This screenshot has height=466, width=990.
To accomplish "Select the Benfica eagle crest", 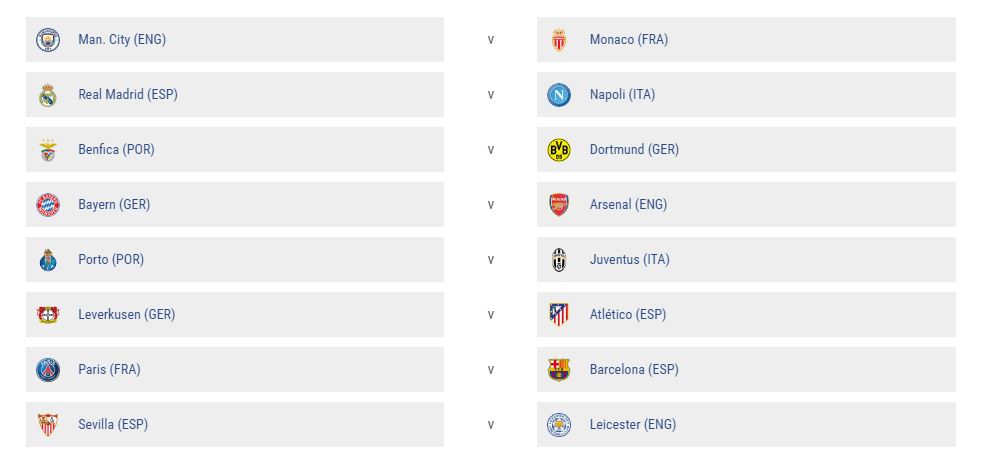I will 48,150.
